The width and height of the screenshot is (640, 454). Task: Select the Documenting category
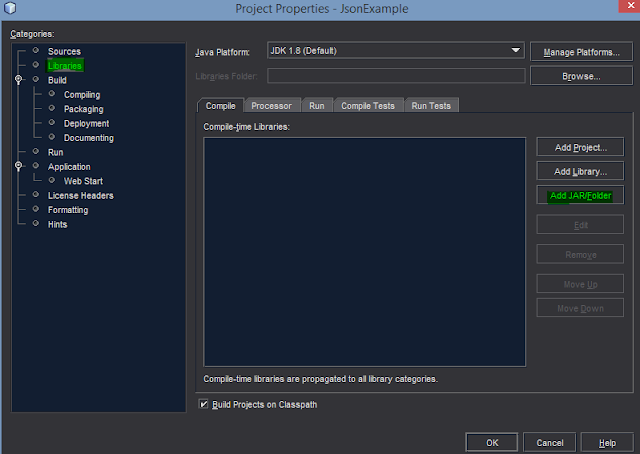pos(89,138)
